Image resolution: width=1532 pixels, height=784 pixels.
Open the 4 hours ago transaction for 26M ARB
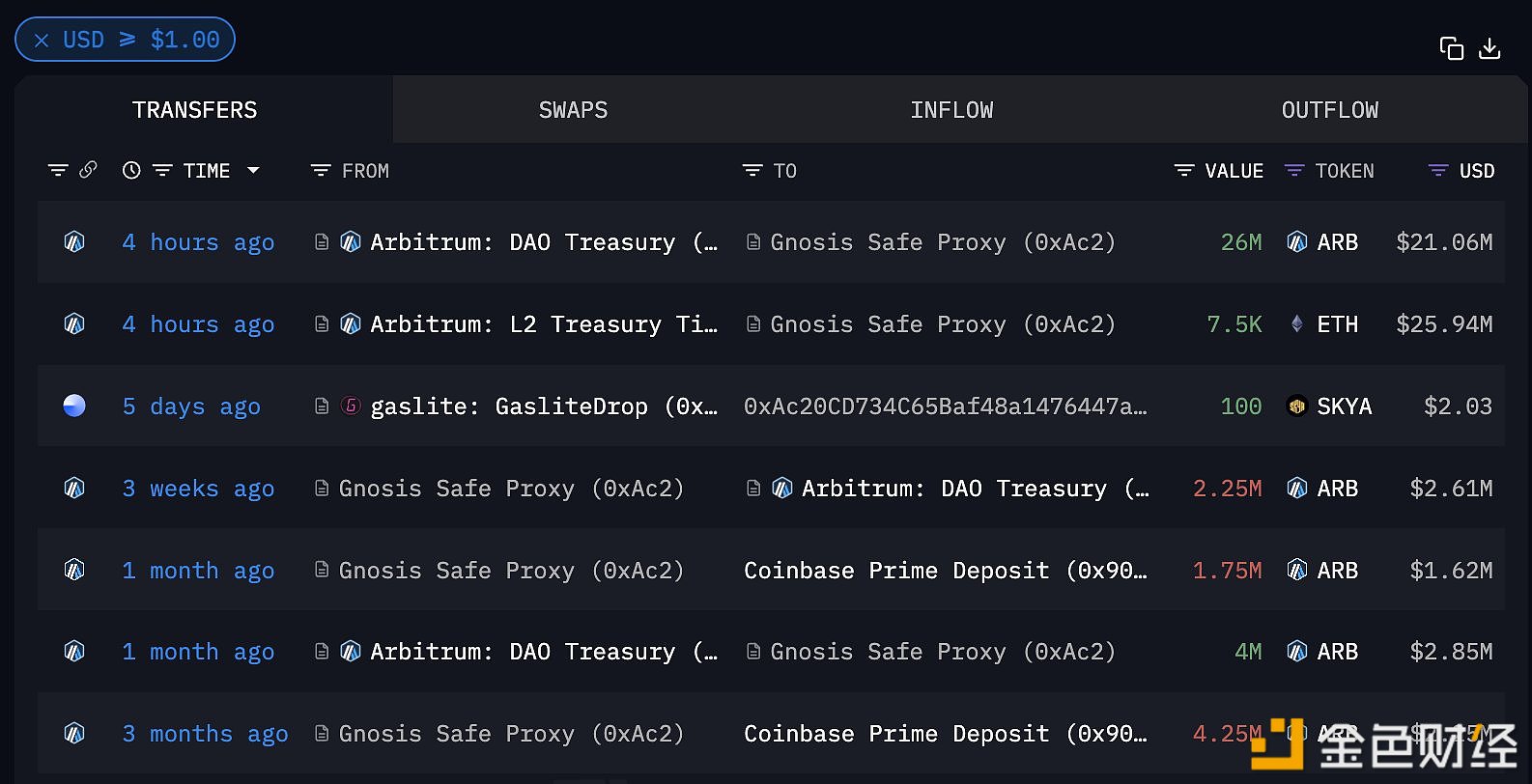point(198,242)
